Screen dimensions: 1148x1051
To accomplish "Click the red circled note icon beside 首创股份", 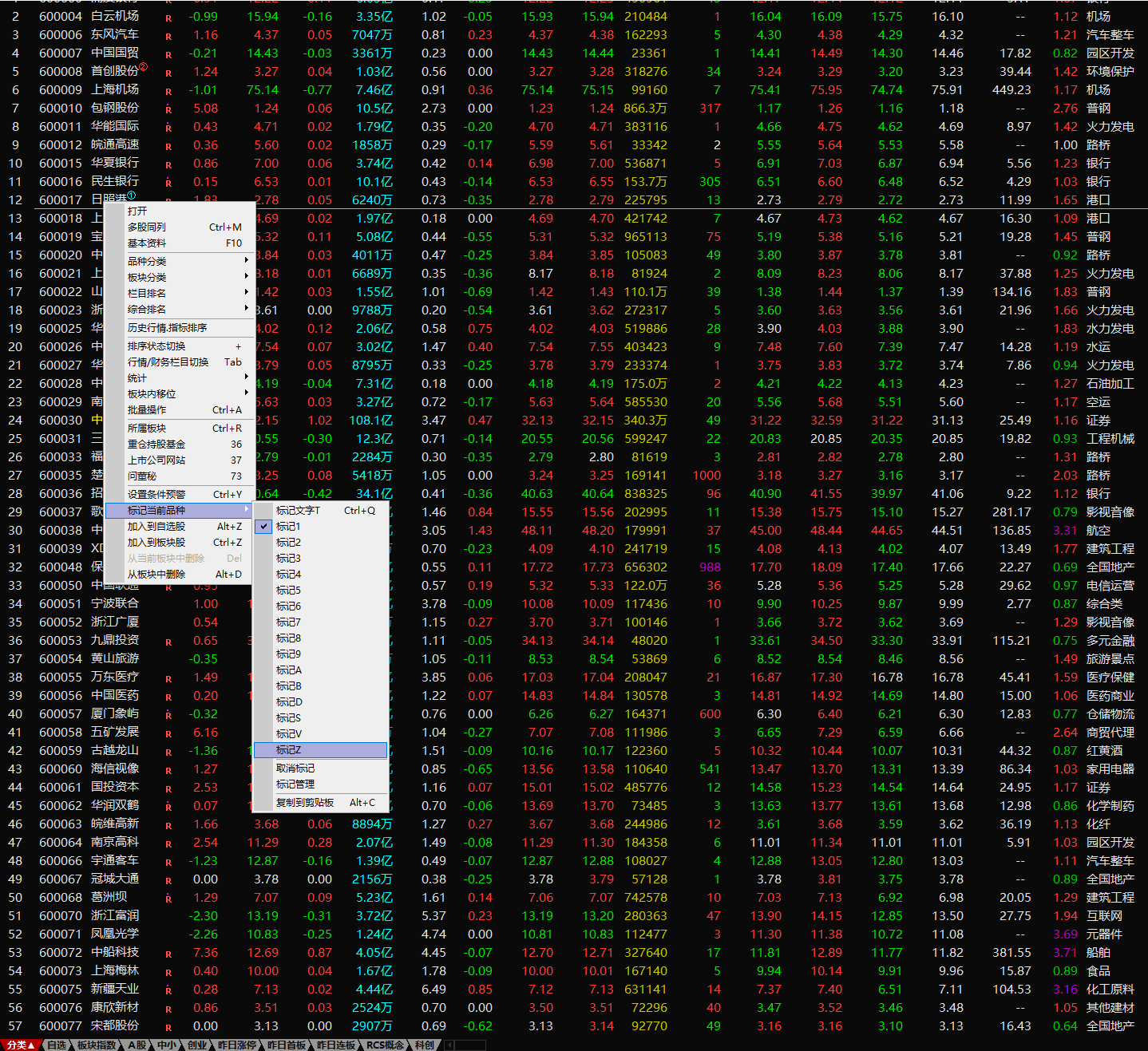I will (x=144, y=67).
